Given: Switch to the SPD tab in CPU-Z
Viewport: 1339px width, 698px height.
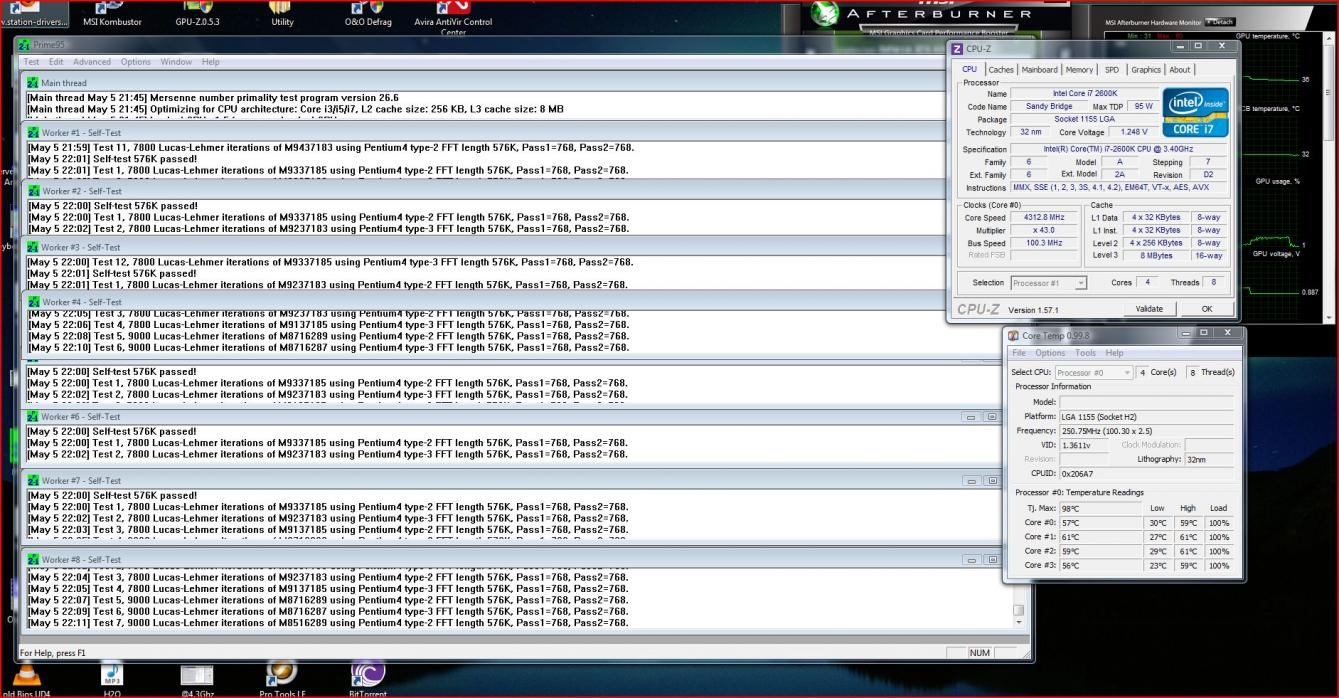Looking at the screenshot, I should (x=1112, y=70).
